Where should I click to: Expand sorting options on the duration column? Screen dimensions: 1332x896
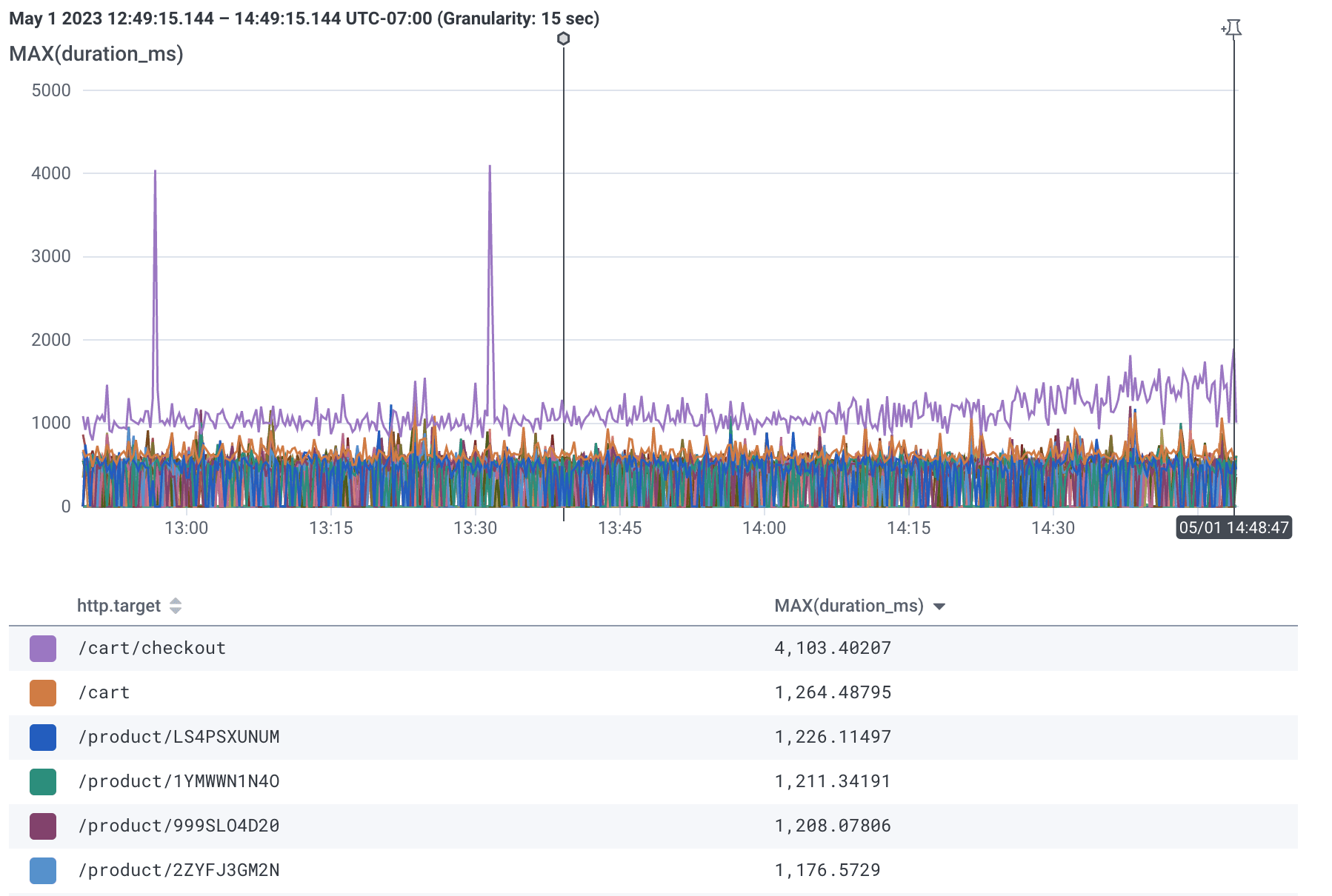click(941, 605)
